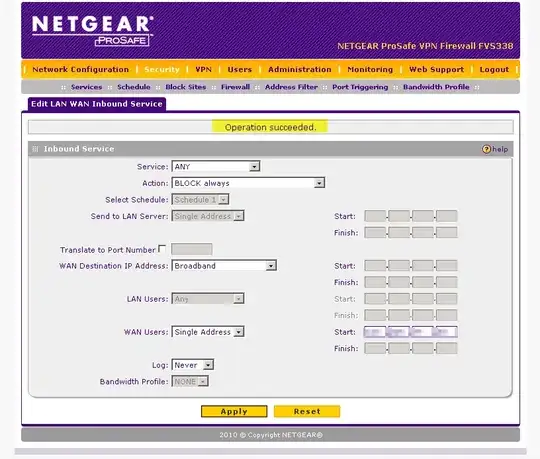
Task: Open the WAN Destination IP Address Broadband dropdown
Action: point(224,266)
